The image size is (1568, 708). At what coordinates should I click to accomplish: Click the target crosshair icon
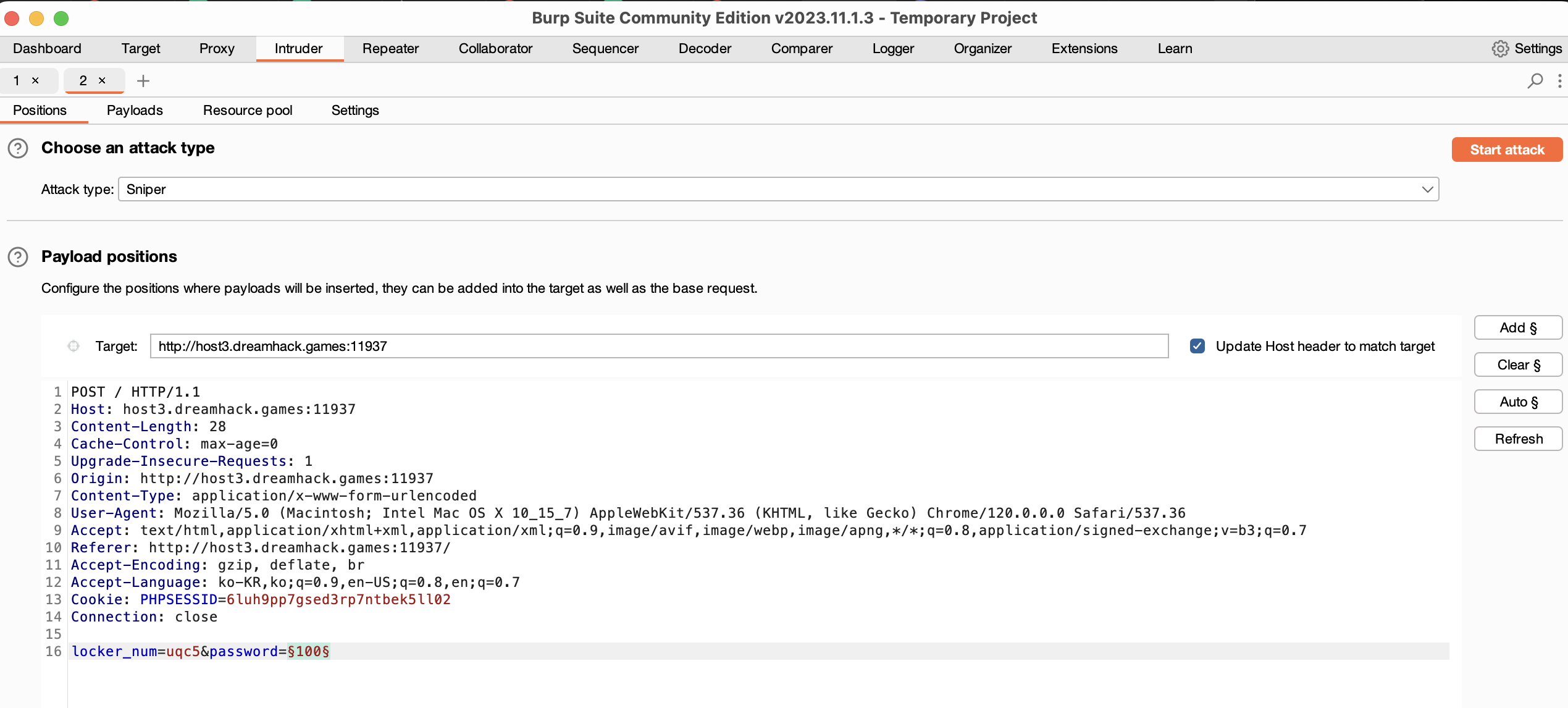click(x=73, y=346)
